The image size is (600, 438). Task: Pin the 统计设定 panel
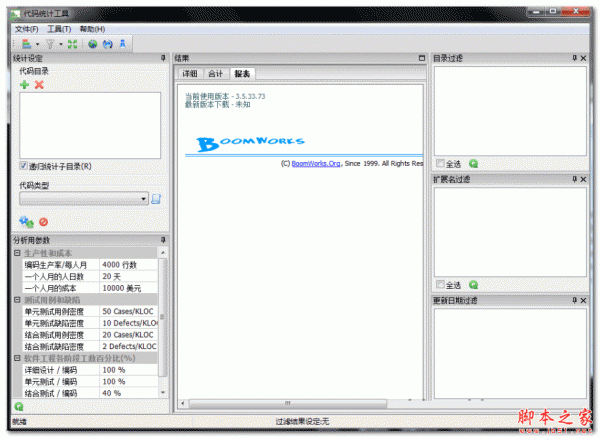tap(163, 58)
